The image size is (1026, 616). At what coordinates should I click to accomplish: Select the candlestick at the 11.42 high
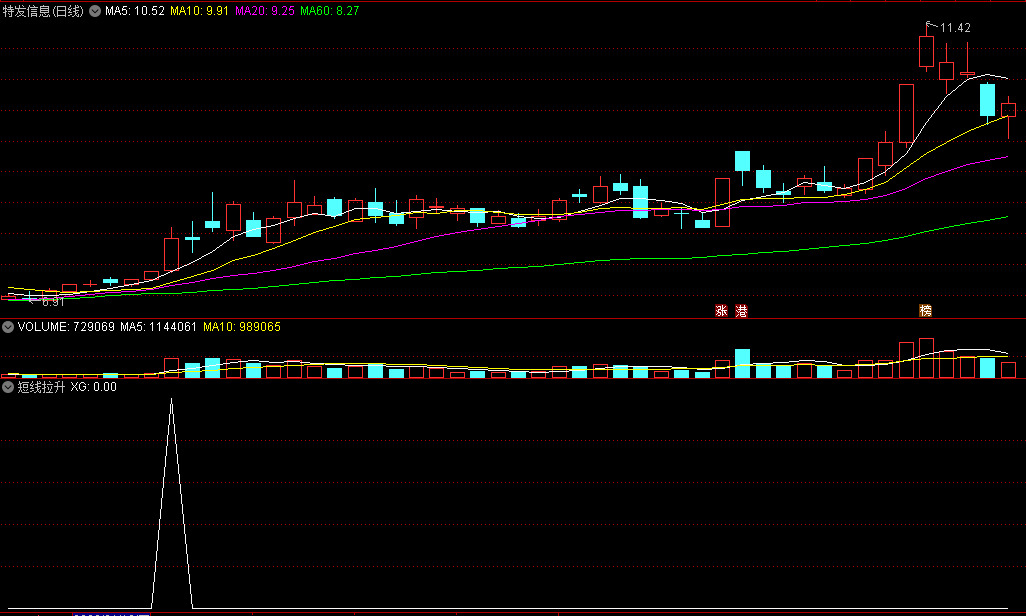point(926,51)
